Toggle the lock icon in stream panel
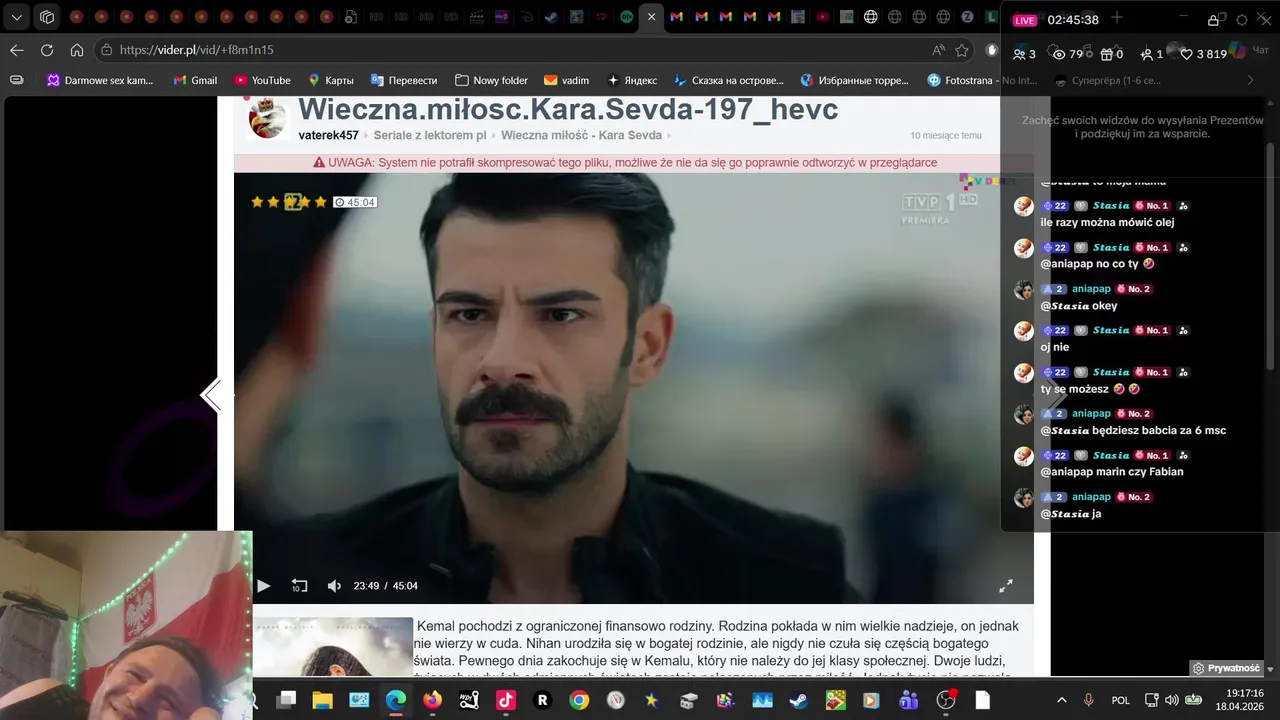 1213,20
